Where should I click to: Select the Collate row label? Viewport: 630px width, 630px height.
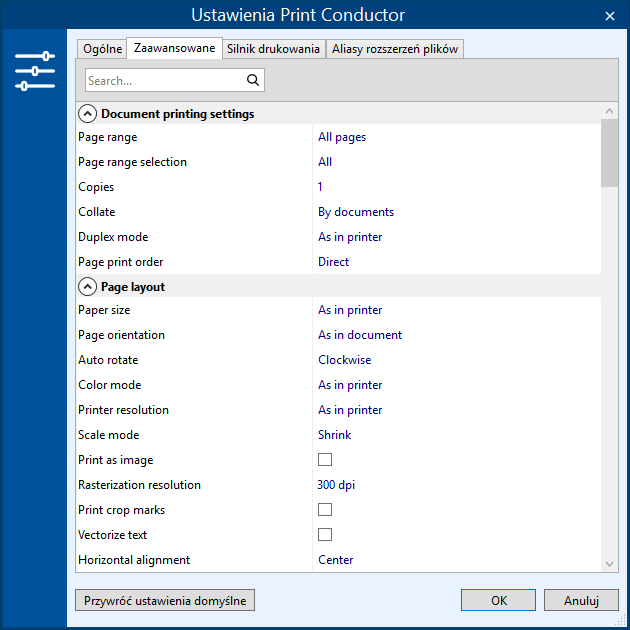(x=96, y=212)
